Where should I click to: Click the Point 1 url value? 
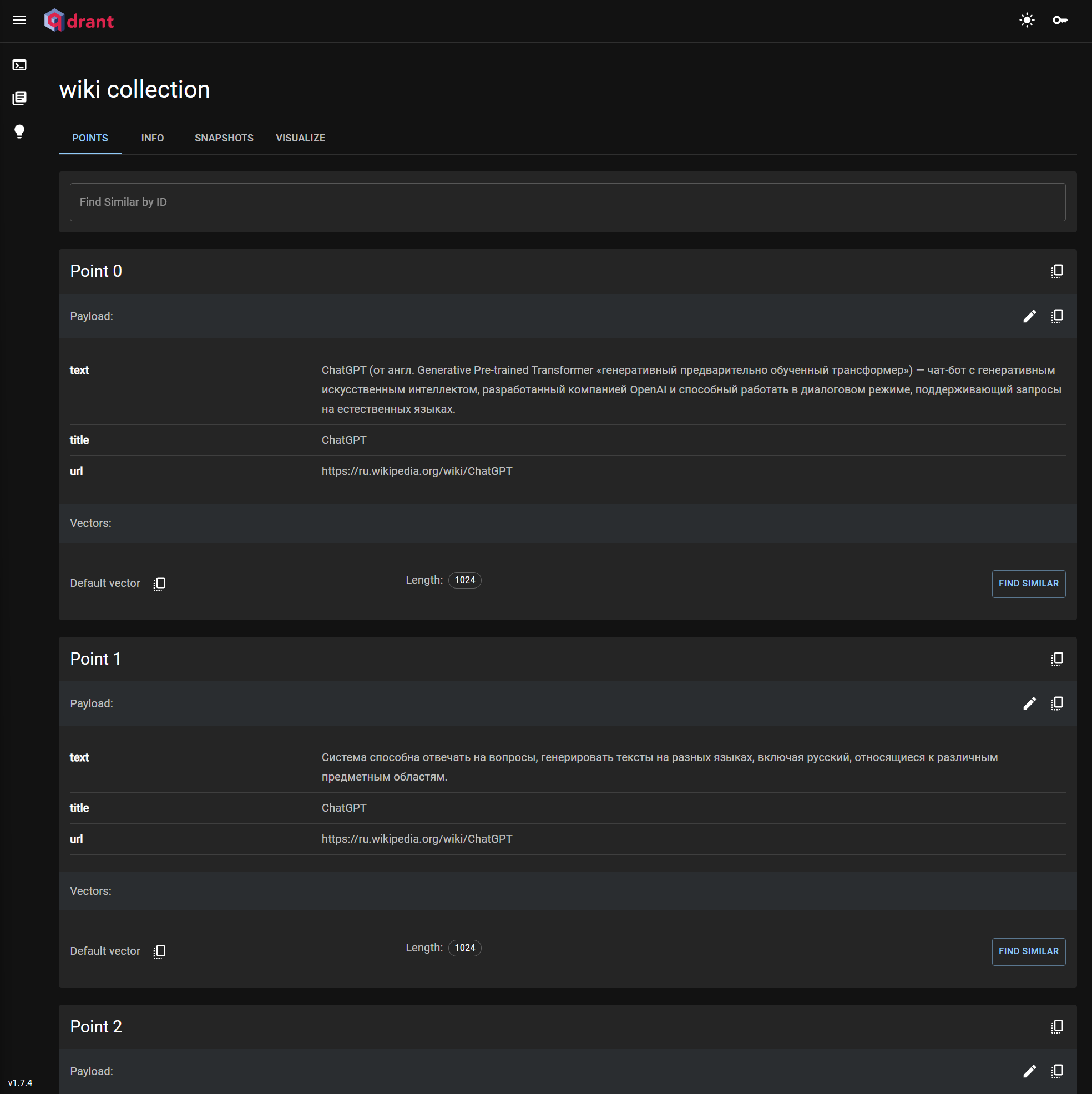417,839
